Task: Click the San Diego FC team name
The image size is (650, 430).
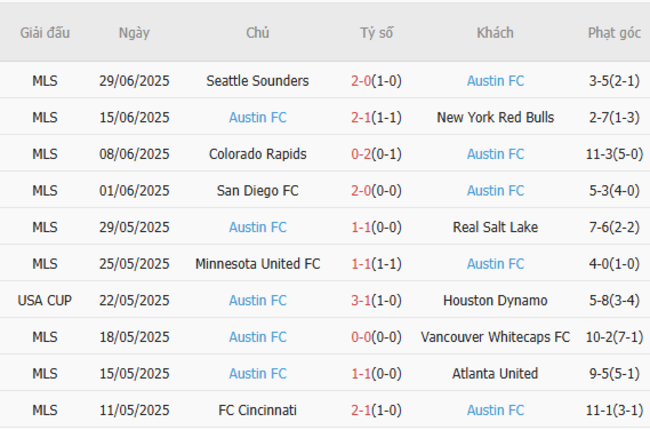Action: click(x=257, y=191)
